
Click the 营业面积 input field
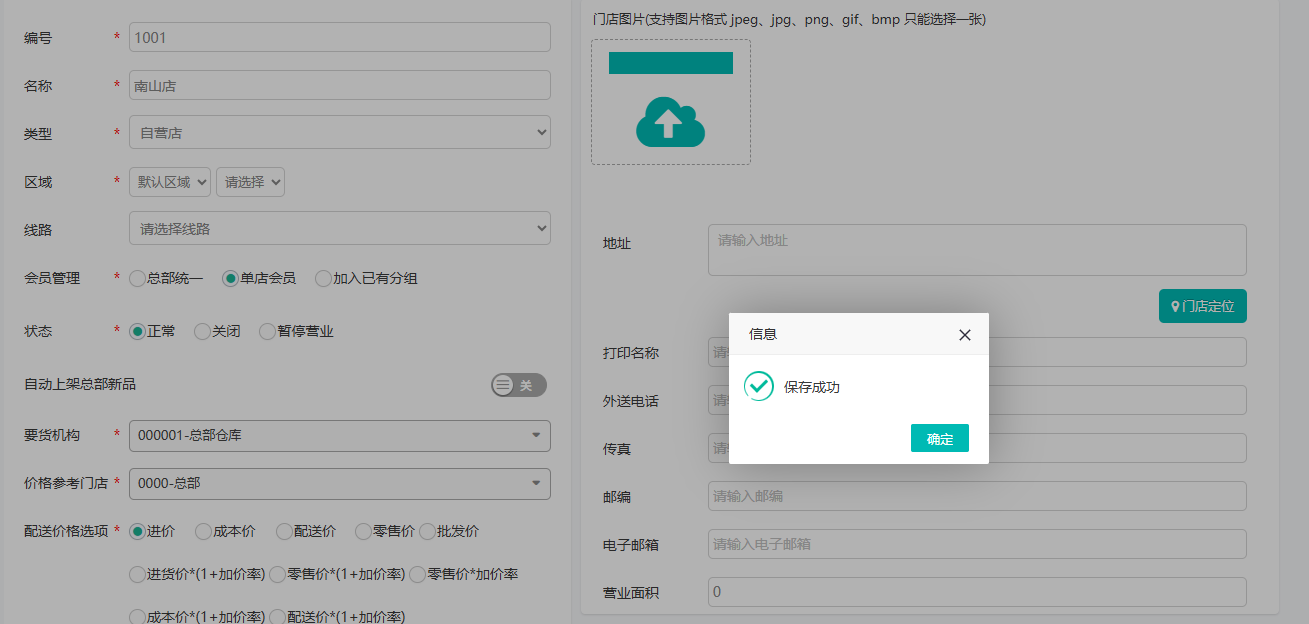pyautogui.click(x=977, y=592)
